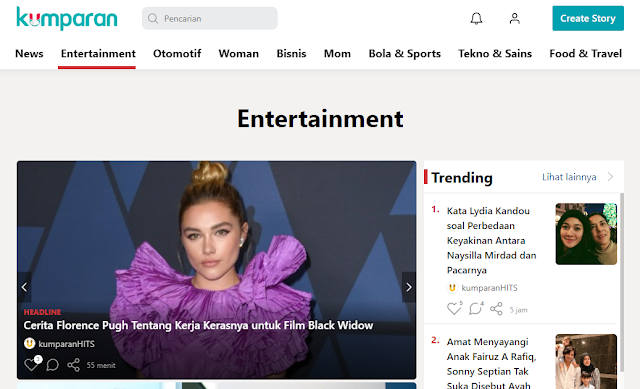This screenshot has width=640, height=389.
Task: Share the Lydia Kandou trending story
Action: pyautogui.click(x=496, y=309)
